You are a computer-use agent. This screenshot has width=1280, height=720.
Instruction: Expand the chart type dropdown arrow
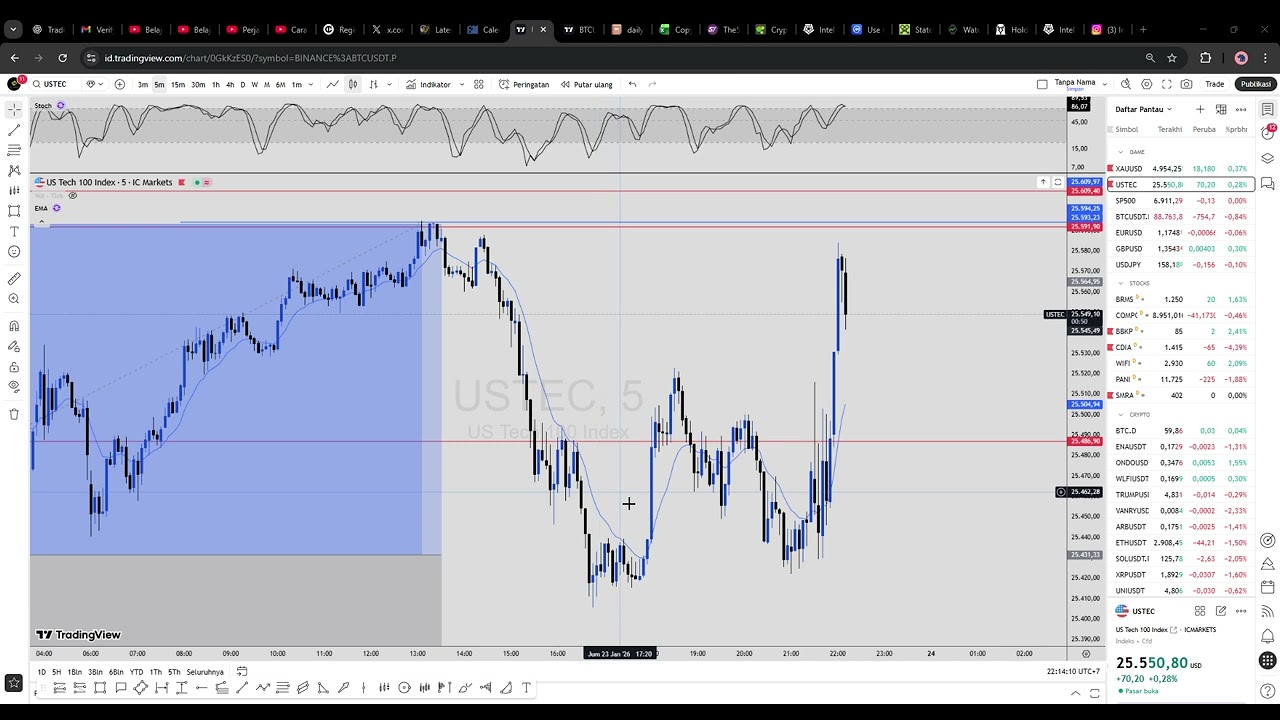388,84
